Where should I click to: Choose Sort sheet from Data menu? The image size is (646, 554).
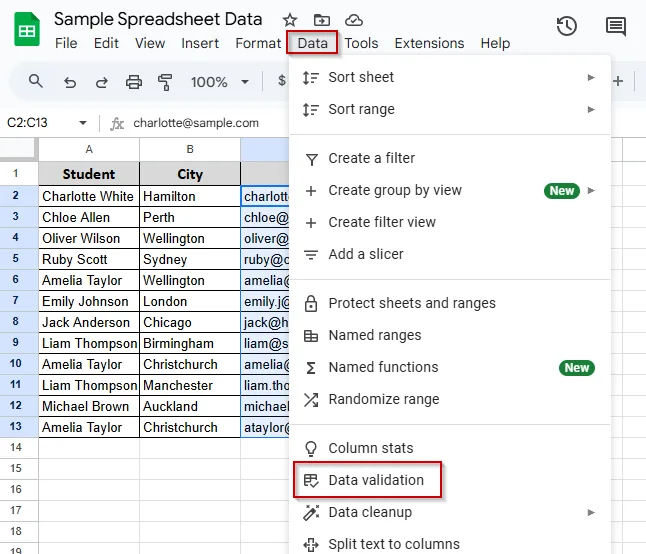[450, 77]
